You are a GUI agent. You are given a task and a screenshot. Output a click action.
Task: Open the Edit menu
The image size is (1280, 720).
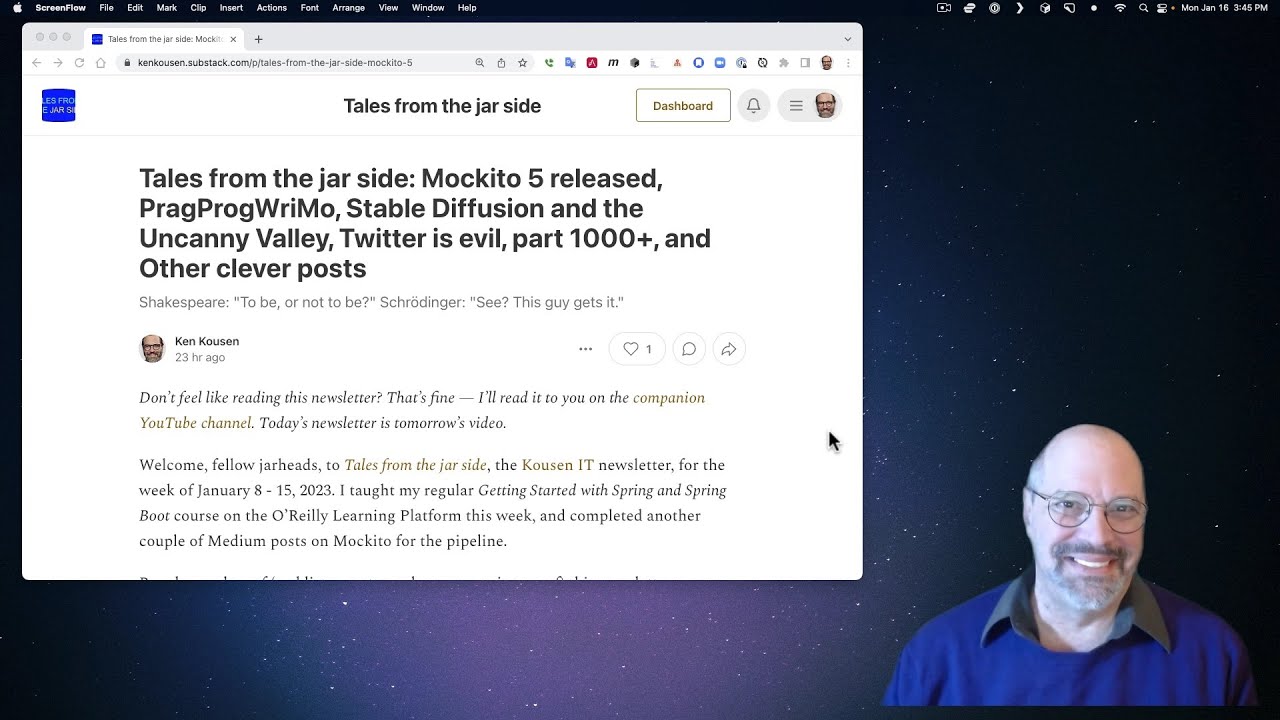(135, 7)
